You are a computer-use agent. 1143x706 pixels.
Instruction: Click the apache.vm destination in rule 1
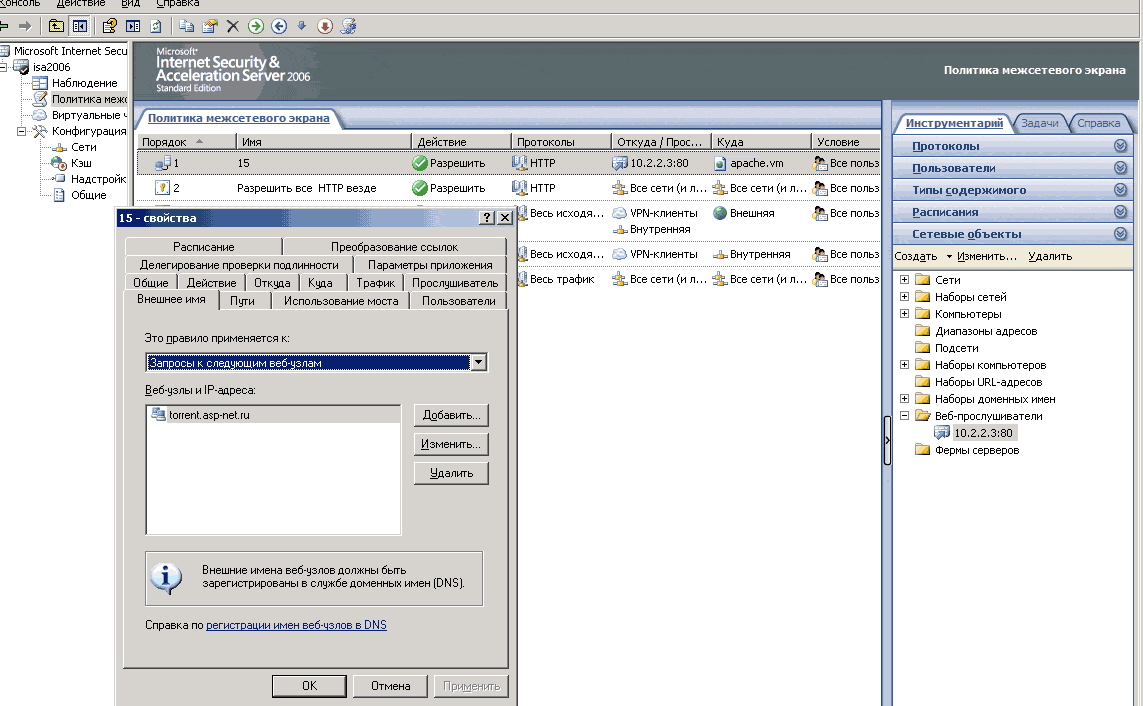(757, 163)
